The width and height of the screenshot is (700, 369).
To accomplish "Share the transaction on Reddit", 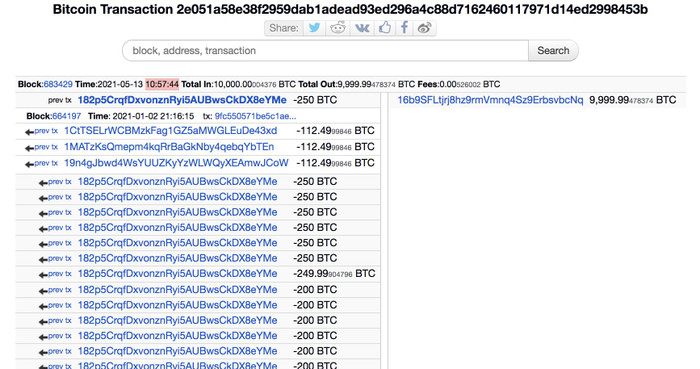I will click(x=338, y=28).
